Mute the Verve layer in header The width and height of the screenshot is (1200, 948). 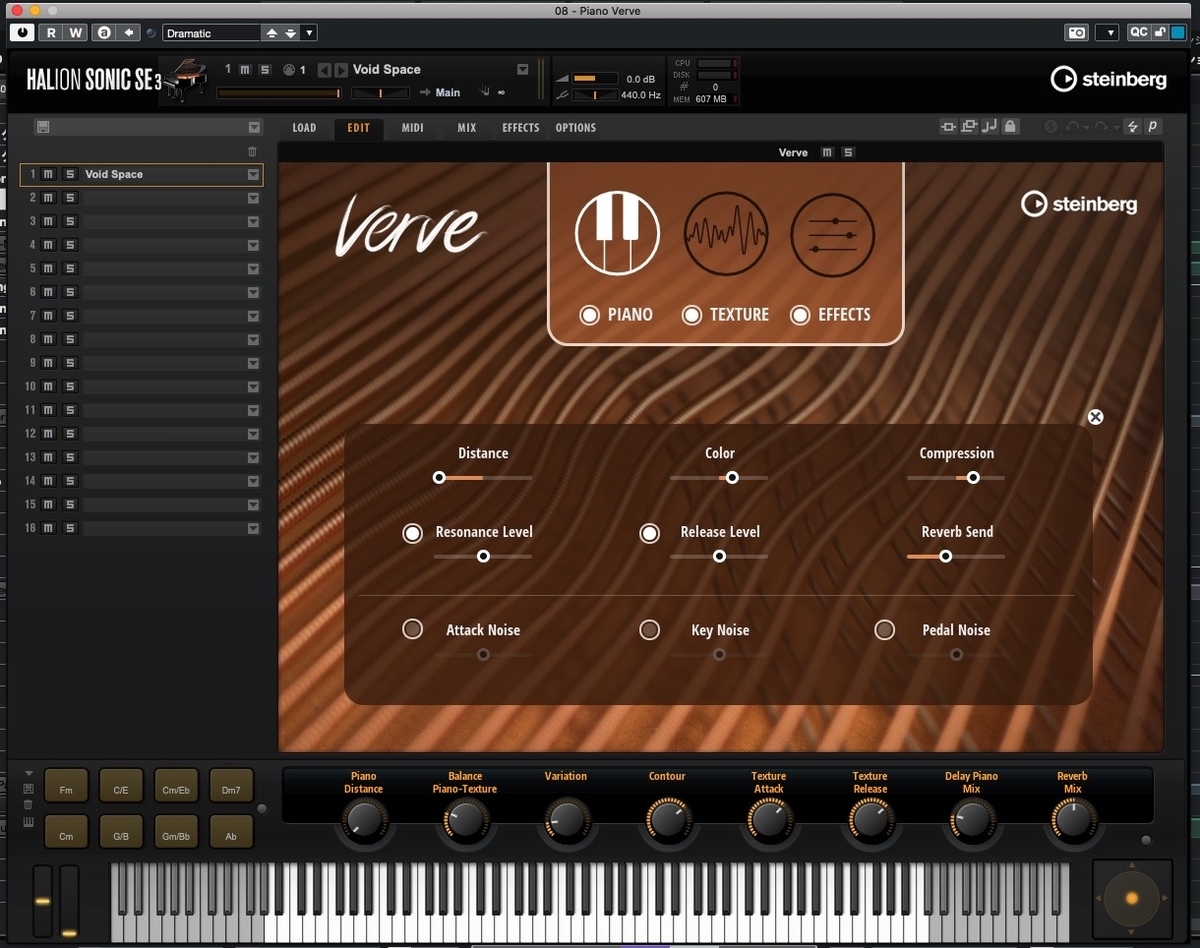pos(826,153)
